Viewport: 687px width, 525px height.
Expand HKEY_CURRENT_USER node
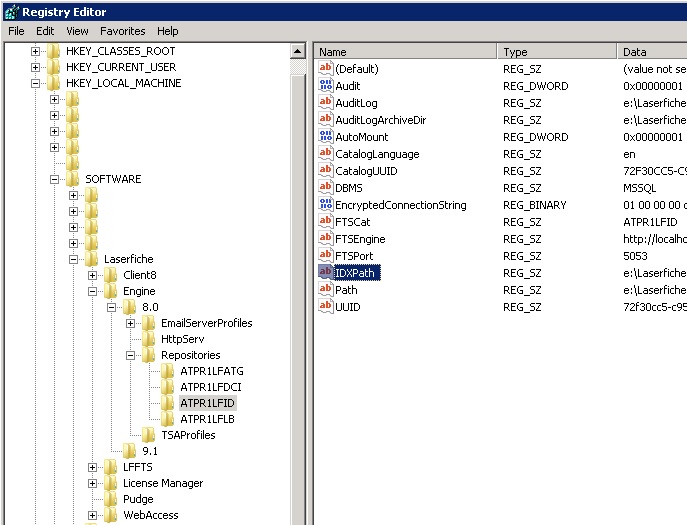35,67
